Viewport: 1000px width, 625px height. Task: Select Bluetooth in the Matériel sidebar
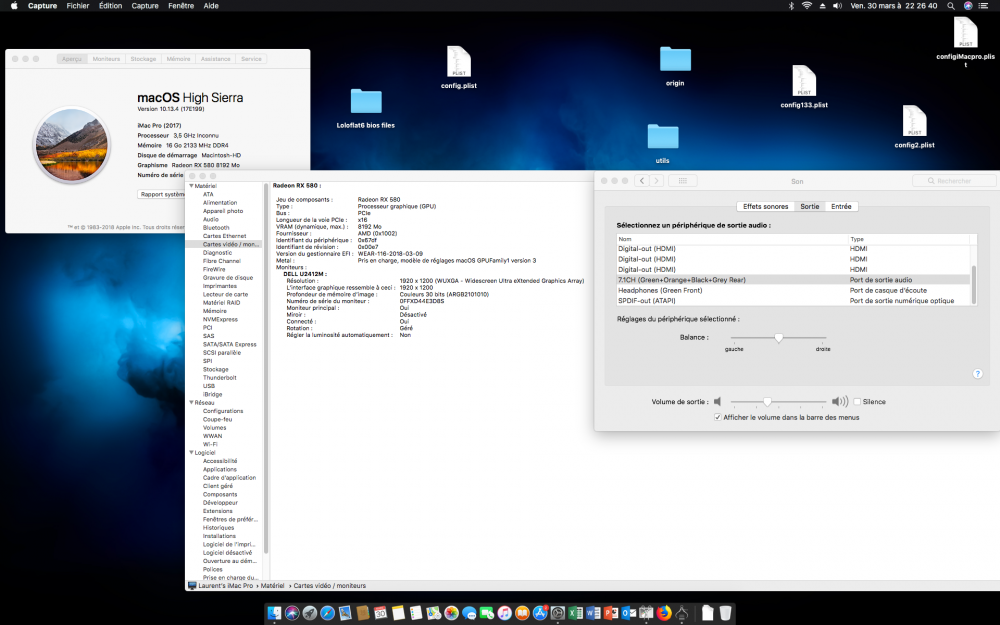coord(216,227)
